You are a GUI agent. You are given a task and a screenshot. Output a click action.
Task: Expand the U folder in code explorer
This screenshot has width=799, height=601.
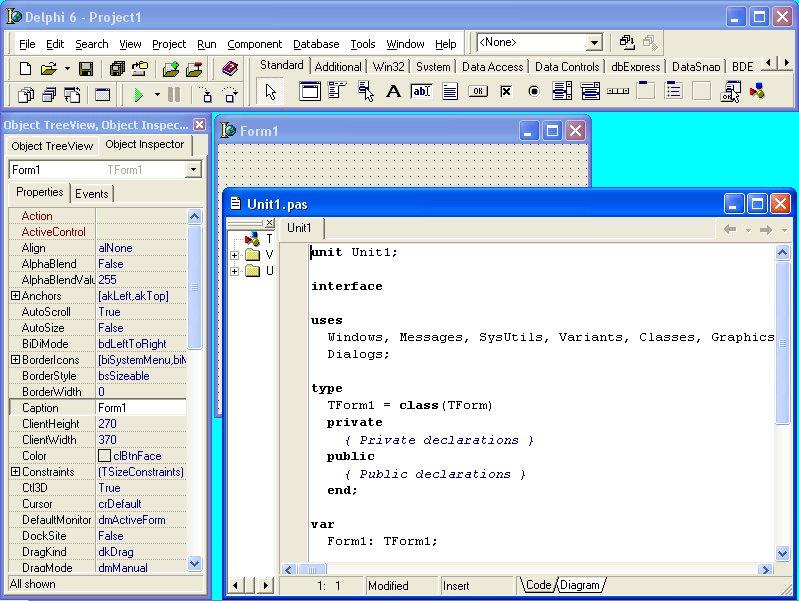click(x=234, y=271)
